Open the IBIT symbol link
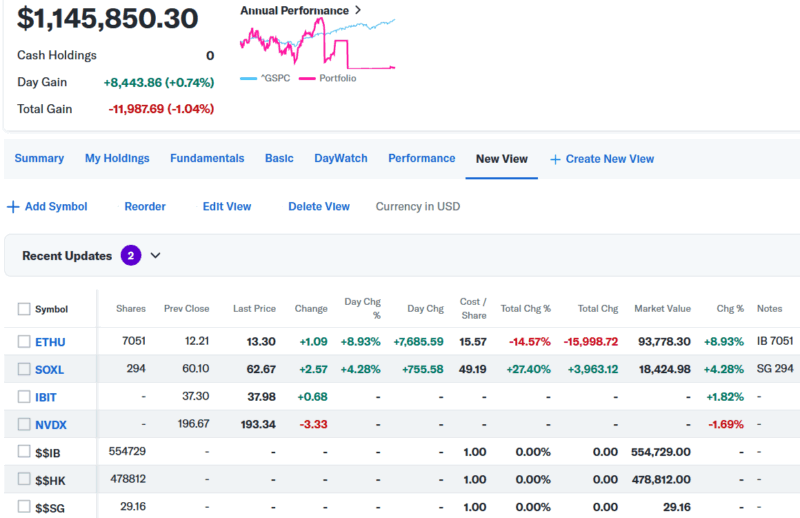Screen dimensions: 800x518 (x=46, y=397)
